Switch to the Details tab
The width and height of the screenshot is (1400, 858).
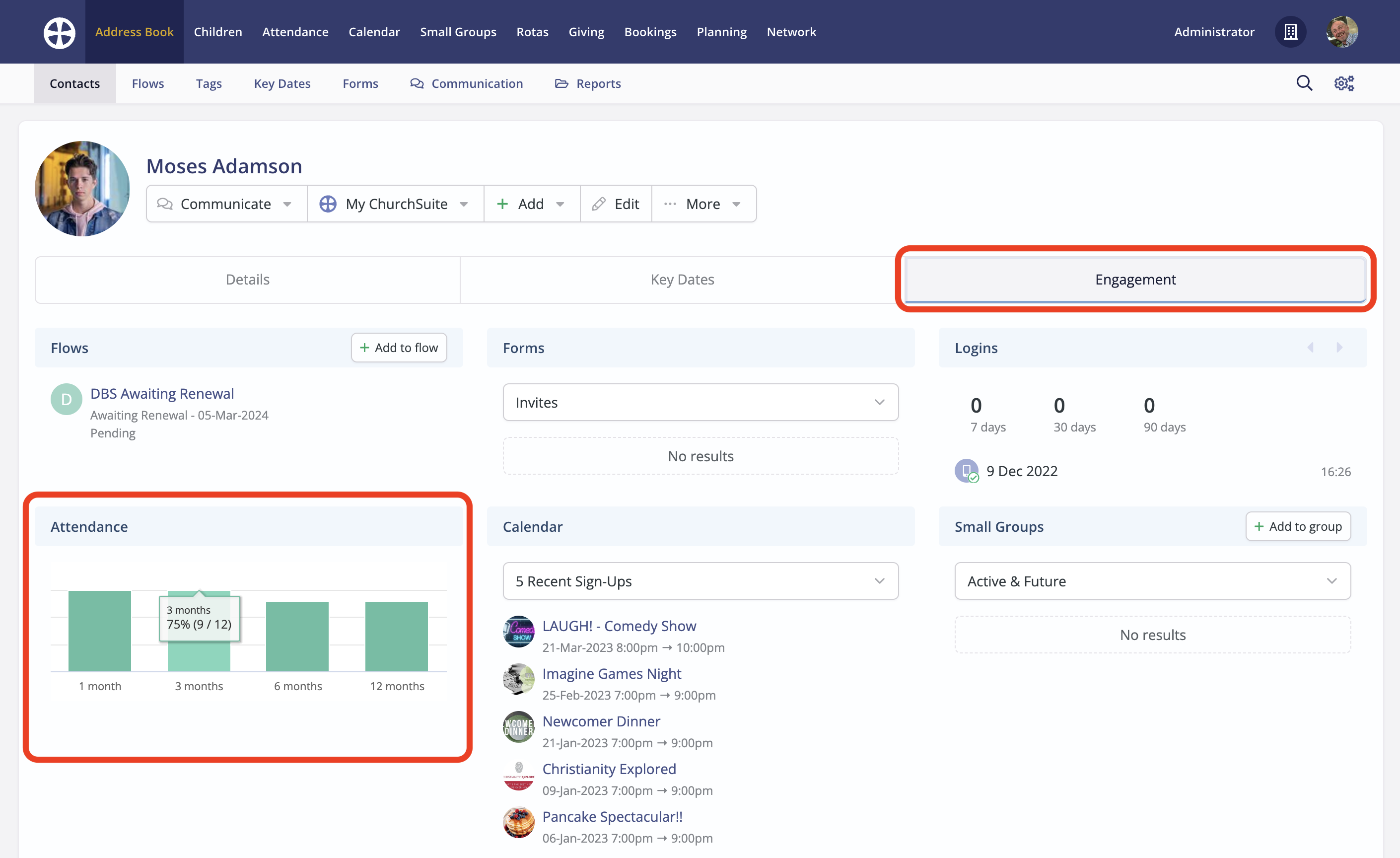point(247,280)
